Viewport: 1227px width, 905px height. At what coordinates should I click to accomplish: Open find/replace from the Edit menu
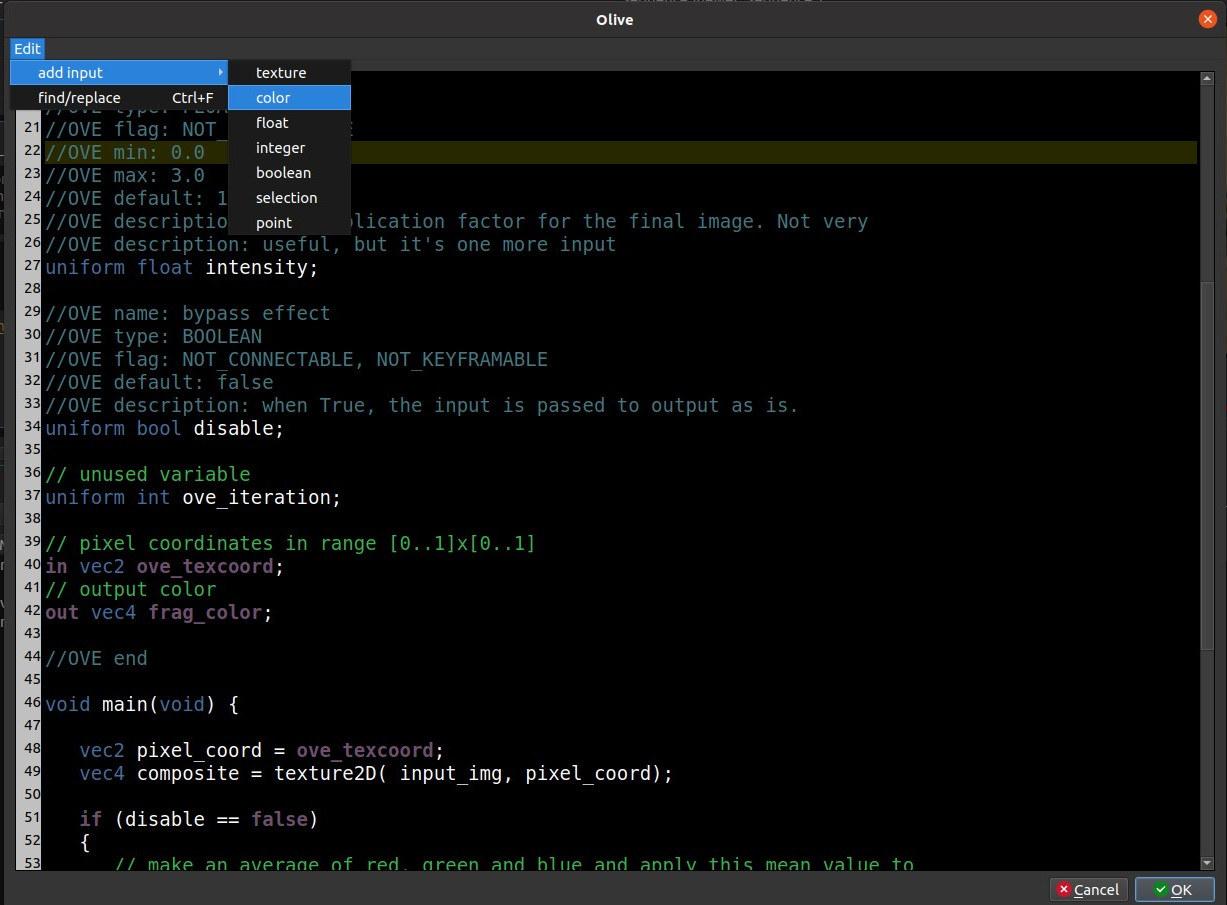pos(79,97)
